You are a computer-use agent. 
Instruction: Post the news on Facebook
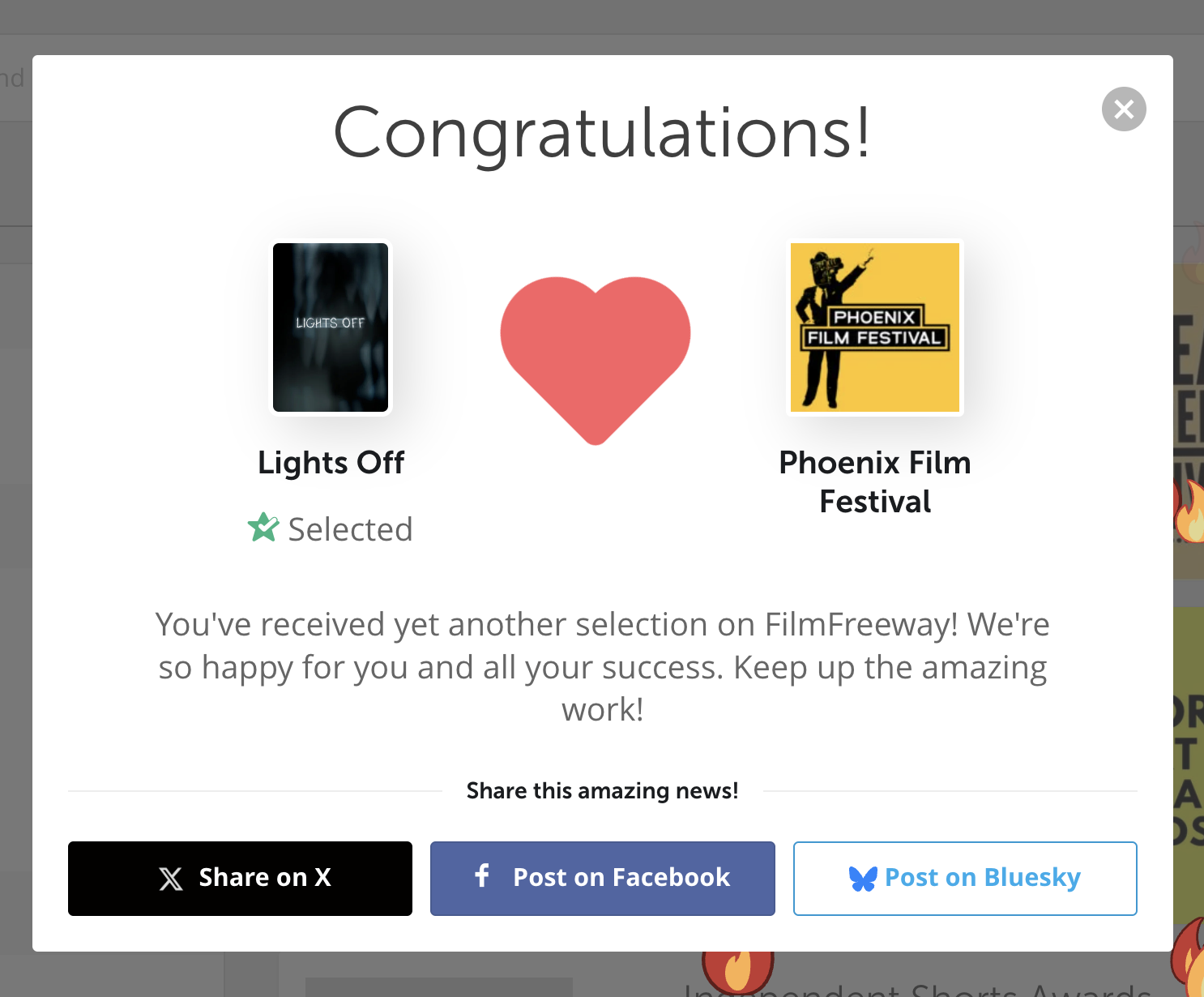[602, 879]
